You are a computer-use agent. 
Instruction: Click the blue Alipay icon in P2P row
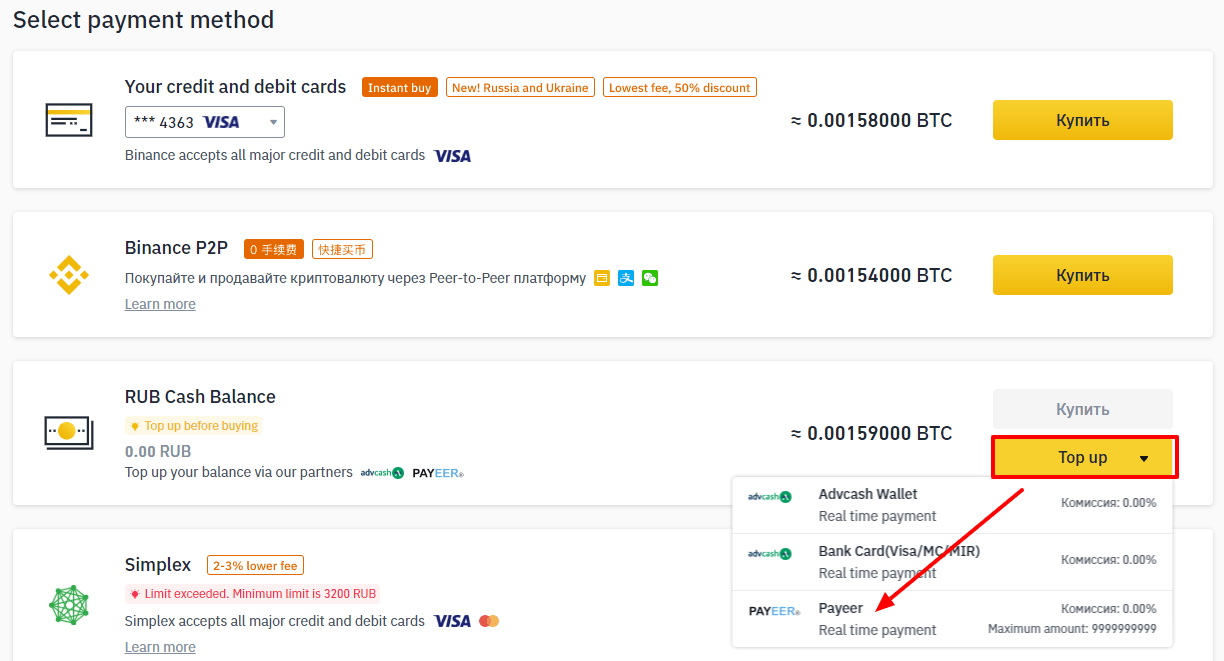(626, 278)
